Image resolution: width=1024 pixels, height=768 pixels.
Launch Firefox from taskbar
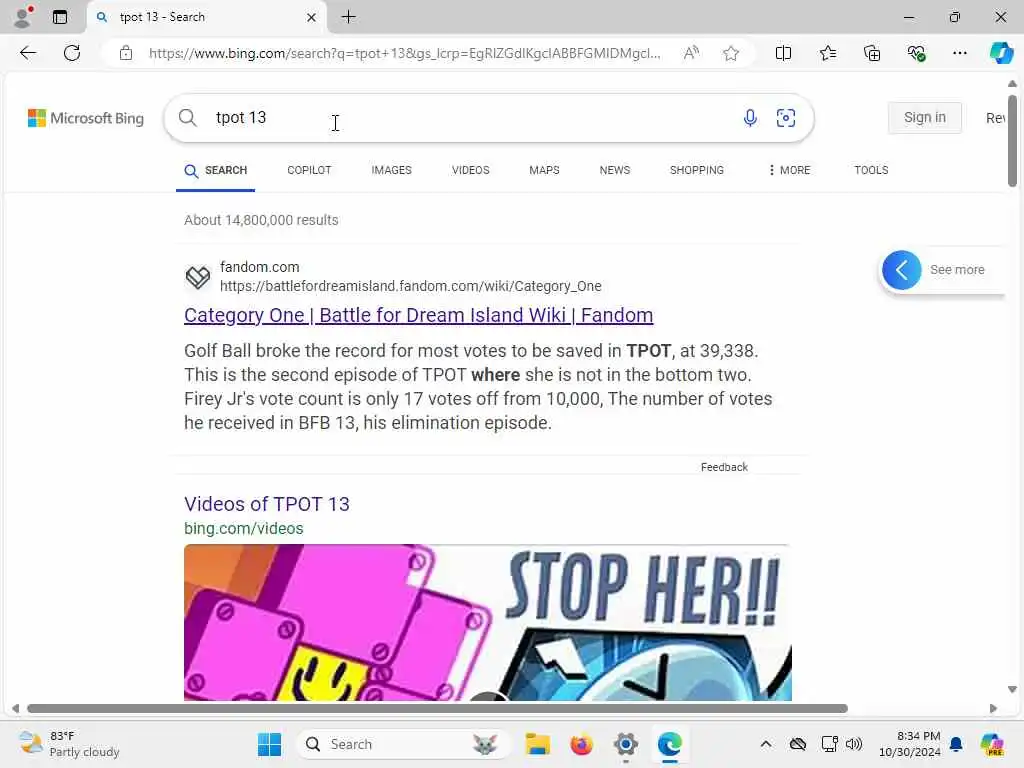point(581,744)
